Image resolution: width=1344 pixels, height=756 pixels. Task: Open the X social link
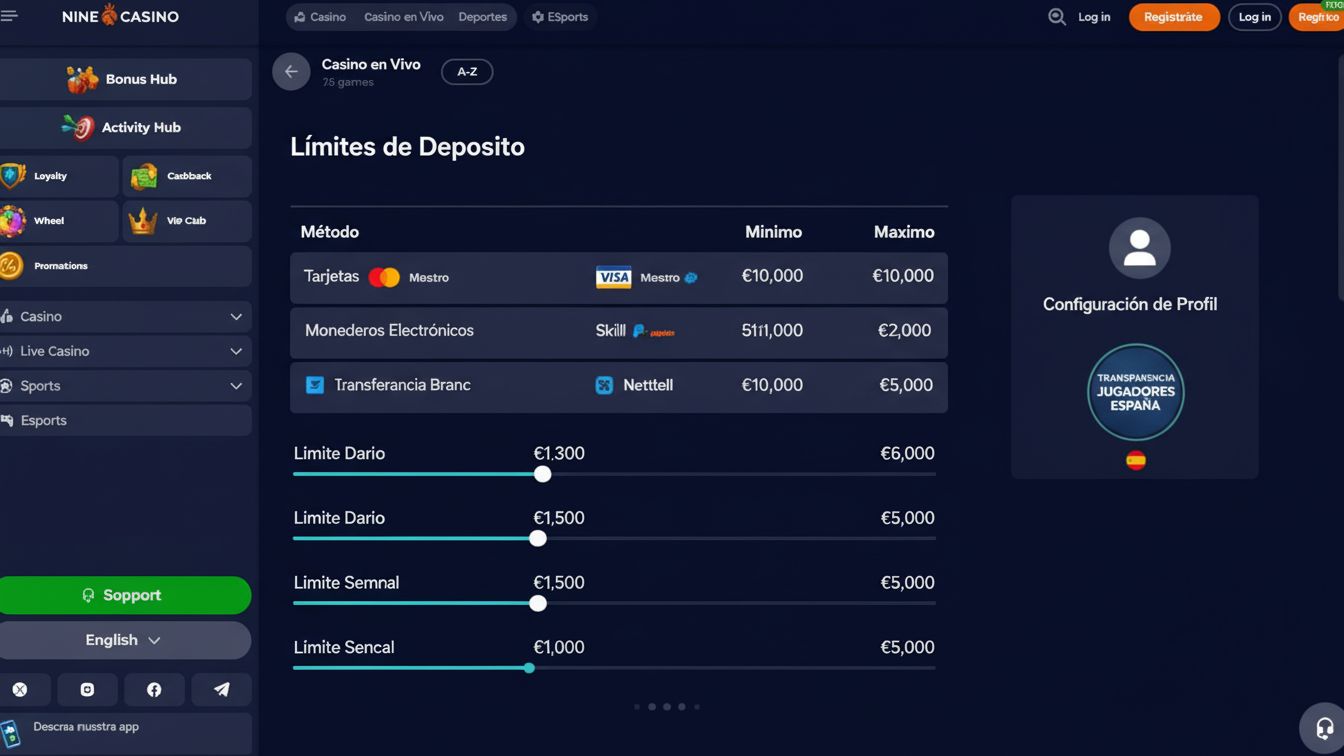[20, 690]
